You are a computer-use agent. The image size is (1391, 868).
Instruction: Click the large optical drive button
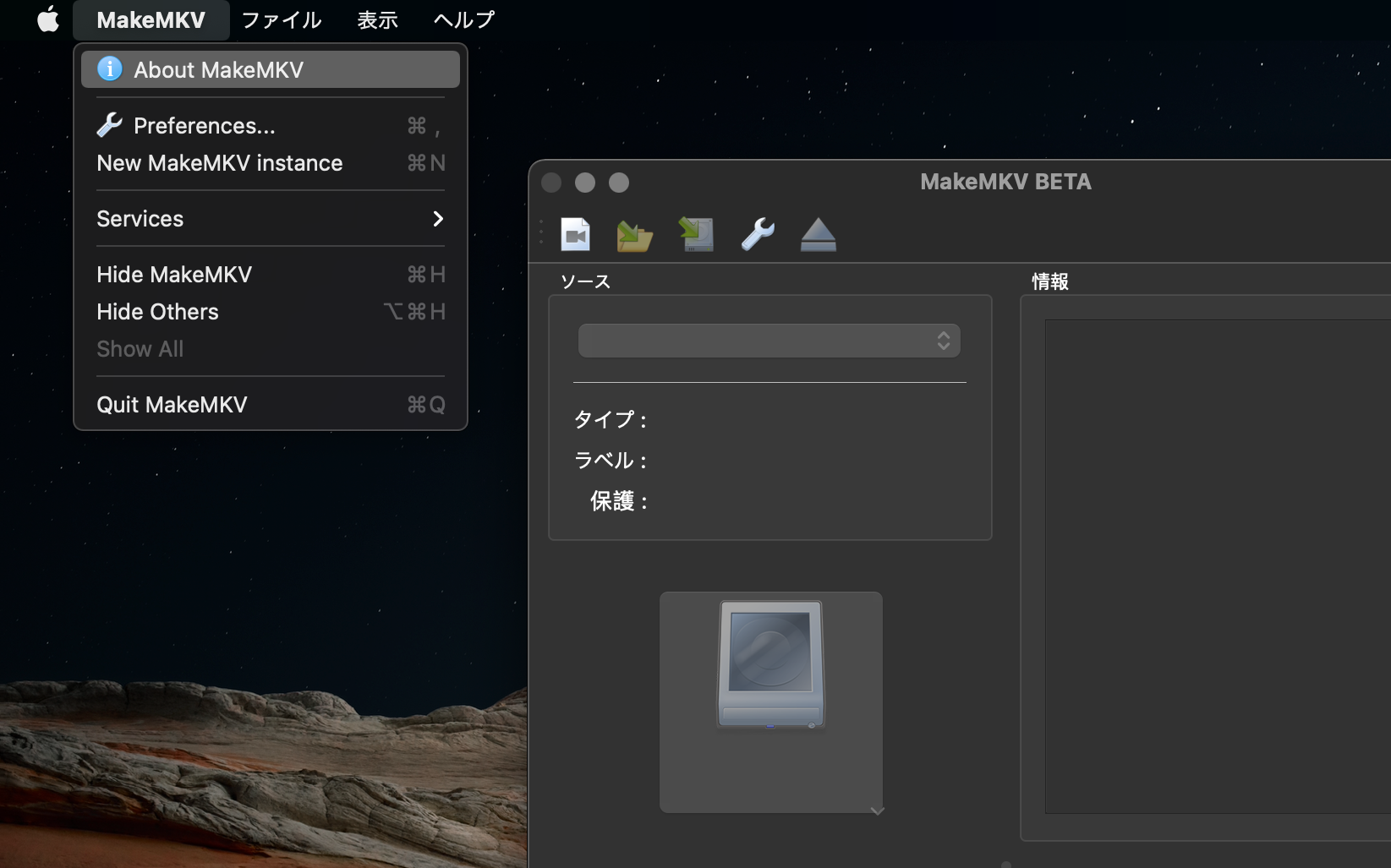(771, 702)
